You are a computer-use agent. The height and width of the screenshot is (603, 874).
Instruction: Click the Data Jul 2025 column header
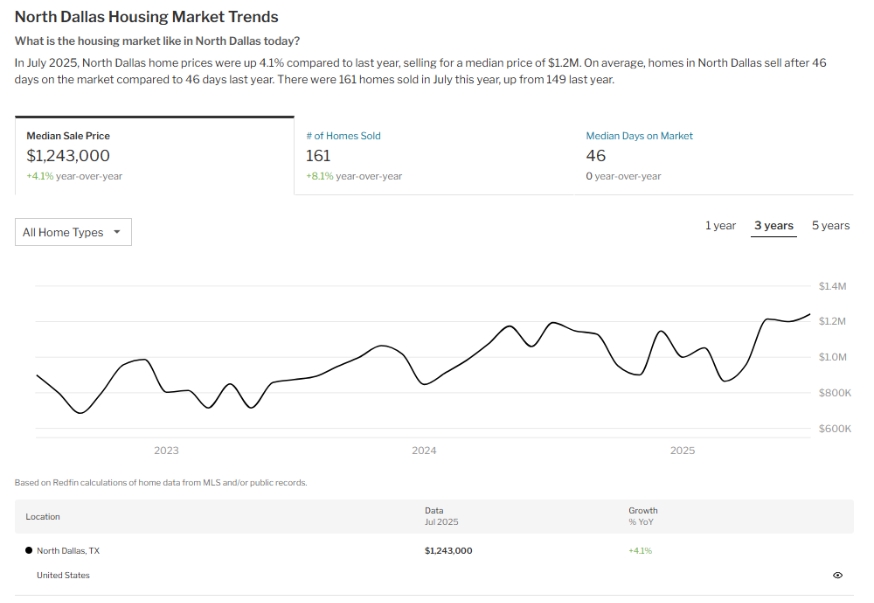(441, 517)
